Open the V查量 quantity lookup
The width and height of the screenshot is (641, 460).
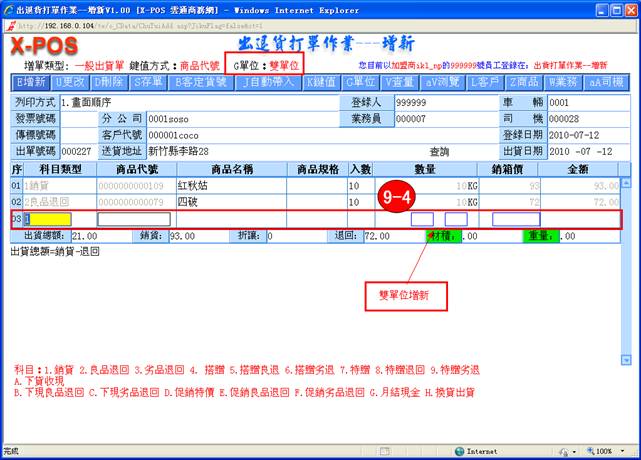click(x=400, y=81)
